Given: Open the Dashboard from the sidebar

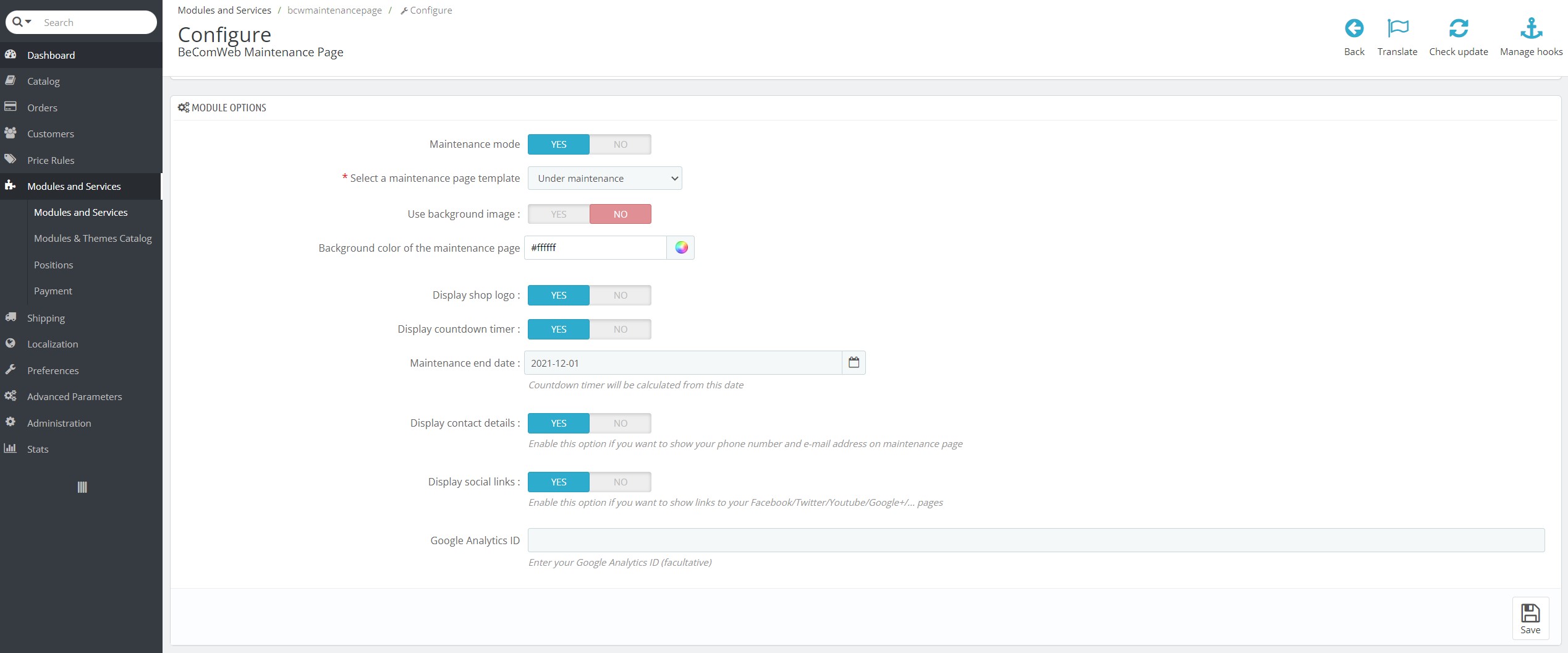Looking at the screenshot, I should coord(51,54).
